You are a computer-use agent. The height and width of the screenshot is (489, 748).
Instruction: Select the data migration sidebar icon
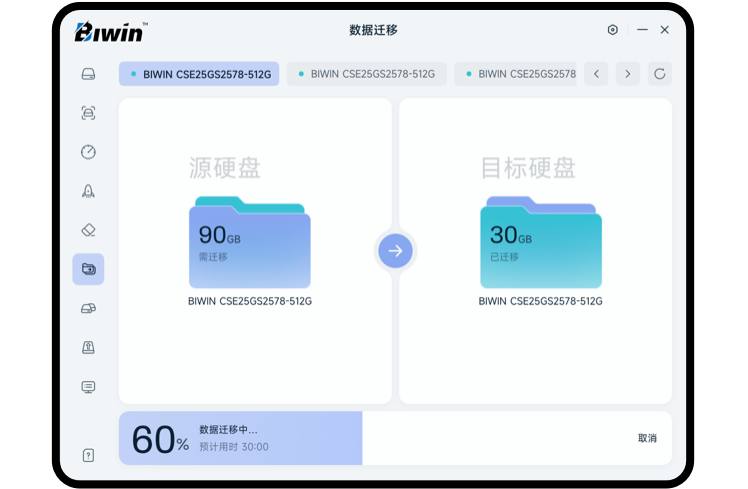(x=88, y=269)
